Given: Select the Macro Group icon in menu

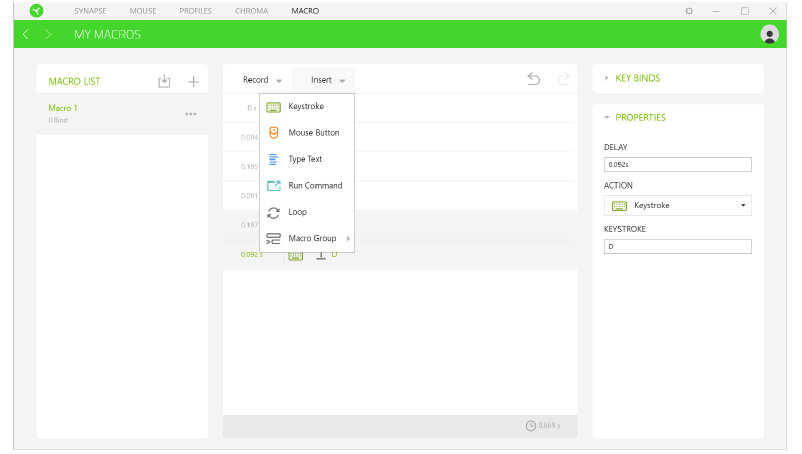Looking at the screenshot, I should [x=274, y=238].
